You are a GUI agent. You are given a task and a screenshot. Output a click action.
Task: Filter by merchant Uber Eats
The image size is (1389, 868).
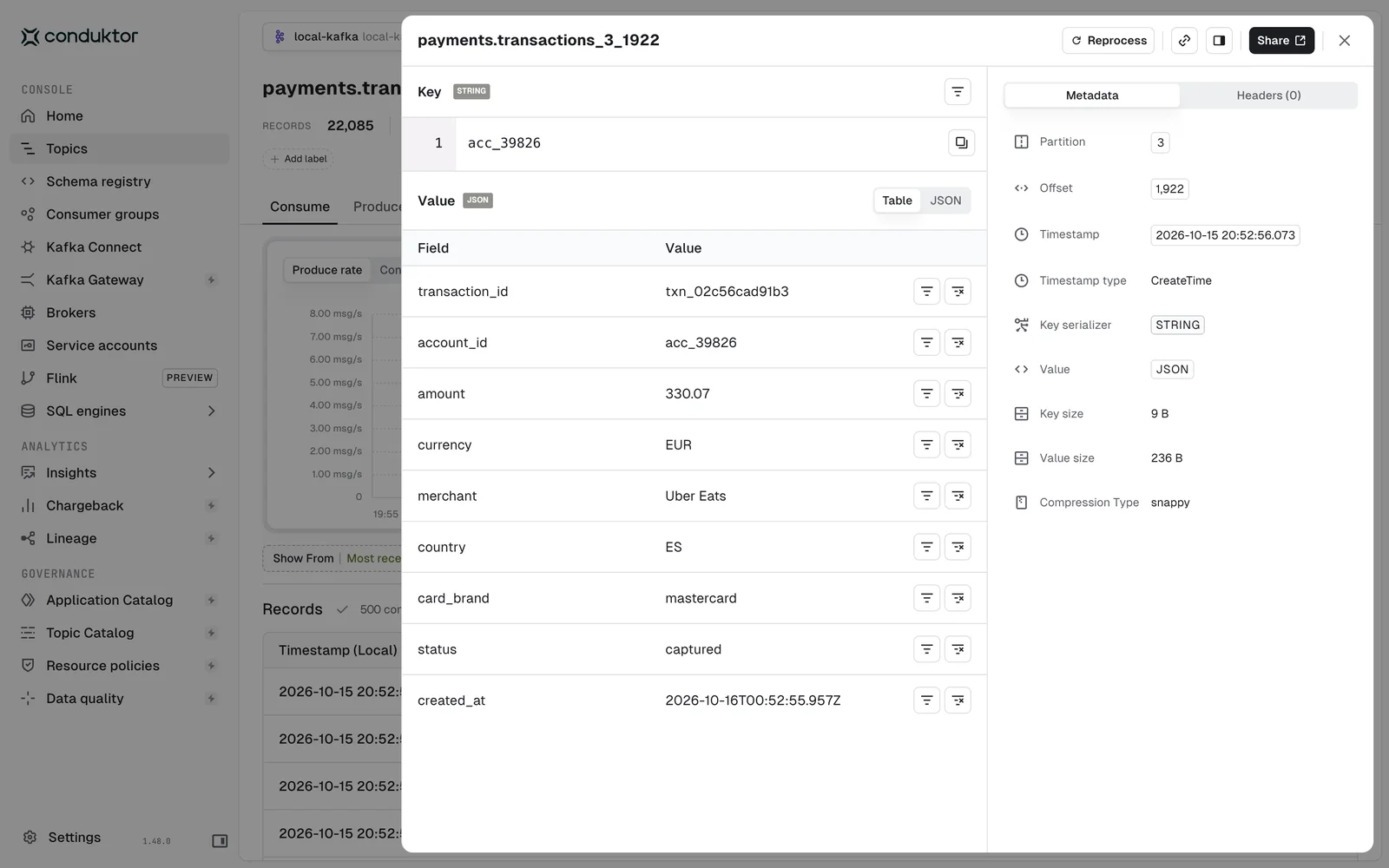click(926, 496)
